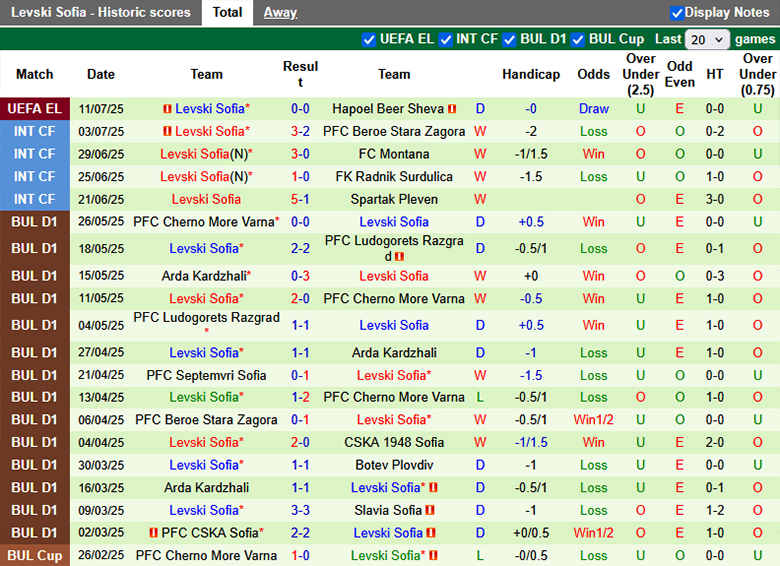Click the date 13/04/25

coord(101,397)
